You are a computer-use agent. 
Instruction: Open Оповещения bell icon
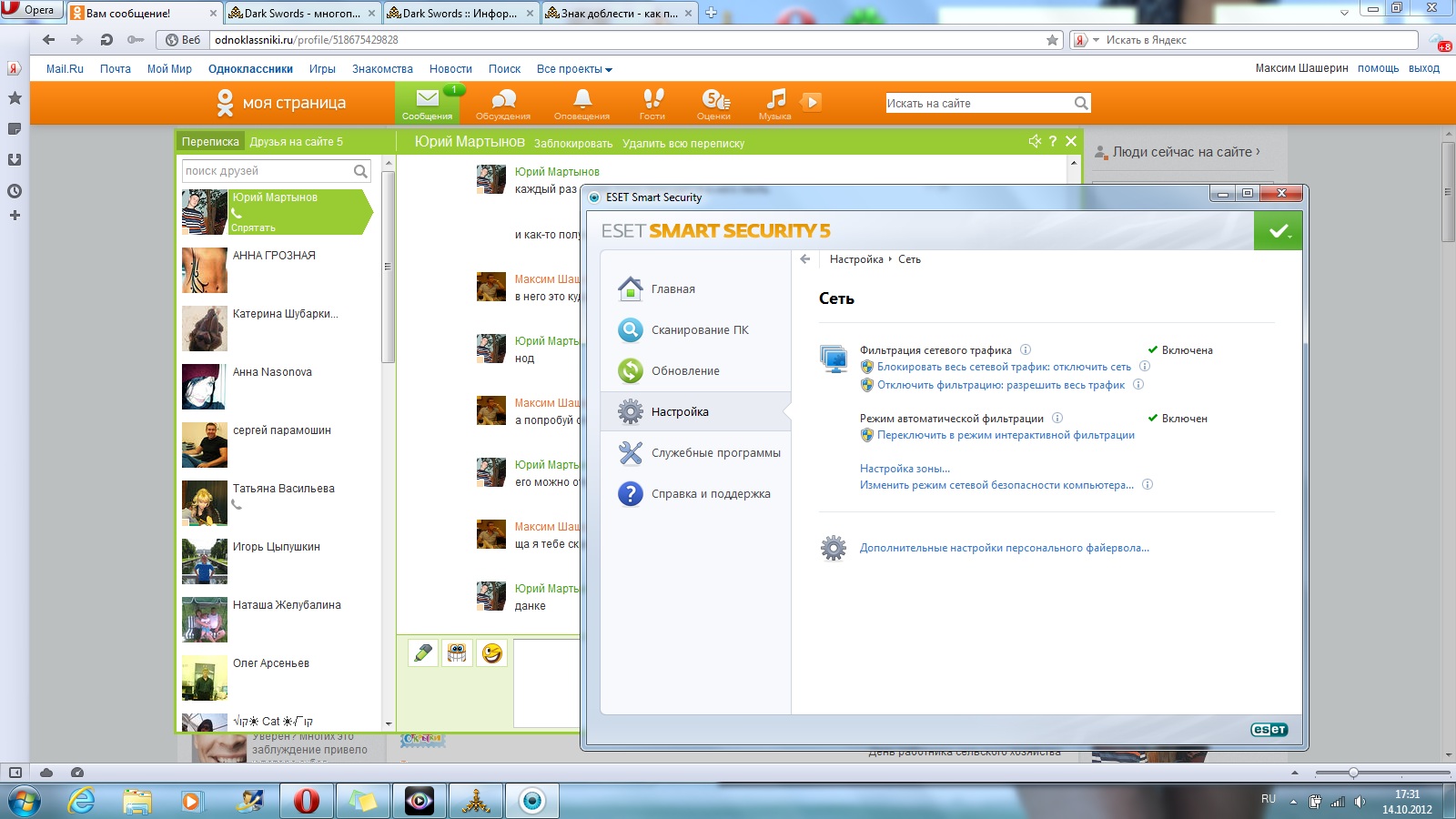tap(581, 104)
